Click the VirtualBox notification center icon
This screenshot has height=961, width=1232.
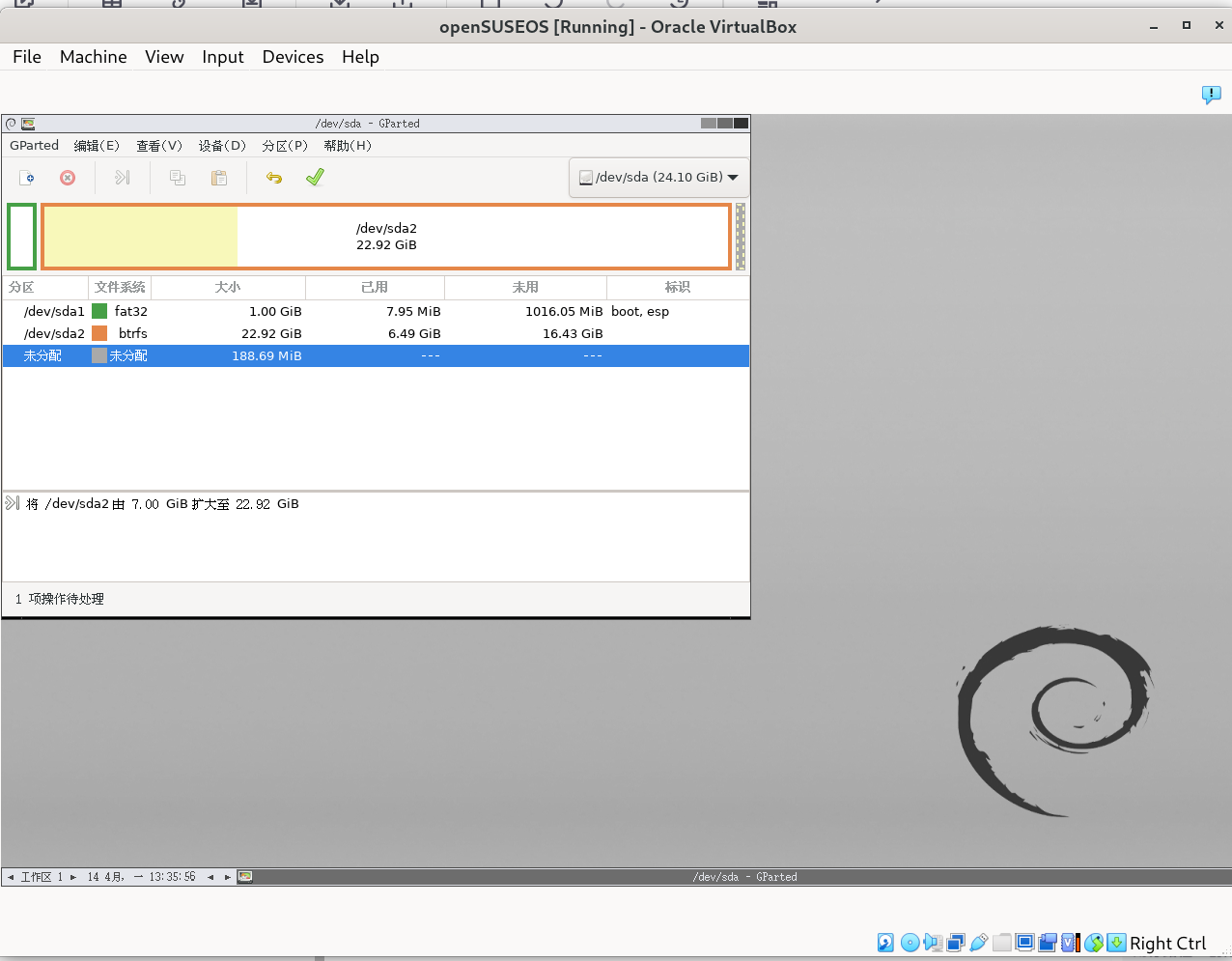[1211, 95]
